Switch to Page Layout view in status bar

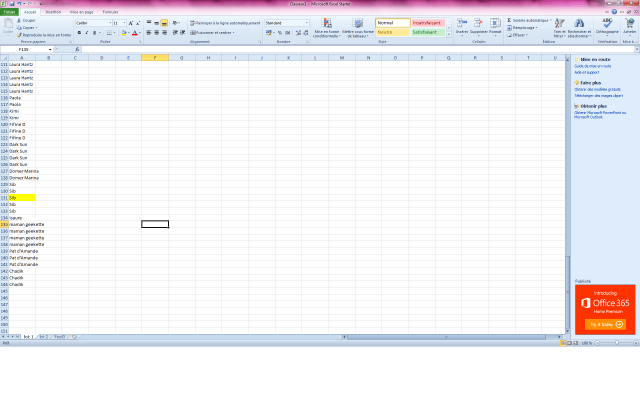(x=569, y=343)
